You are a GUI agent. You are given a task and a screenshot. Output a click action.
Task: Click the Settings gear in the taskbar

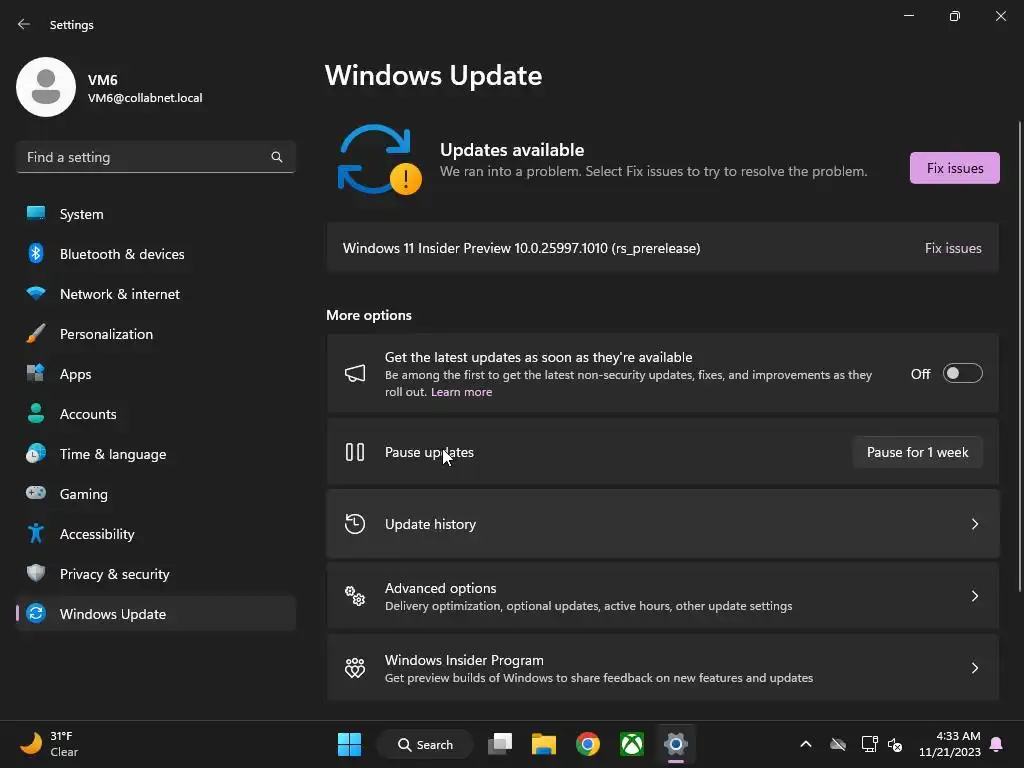click(x=676, y=744)
